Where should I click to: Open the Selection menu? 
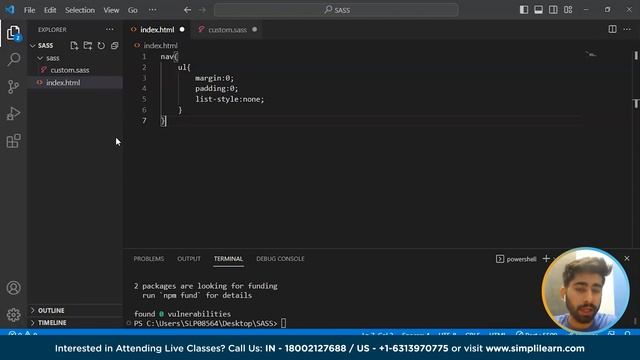80,10
